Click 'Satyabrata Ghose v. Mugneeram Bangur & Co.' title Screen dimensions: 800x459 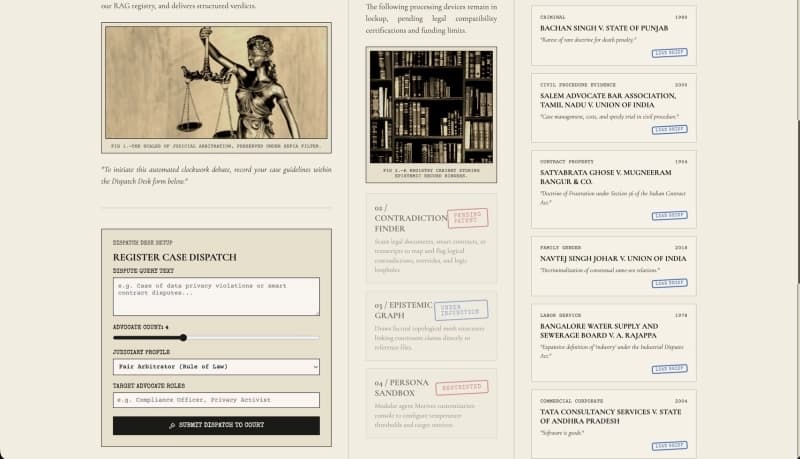point(606,177)
